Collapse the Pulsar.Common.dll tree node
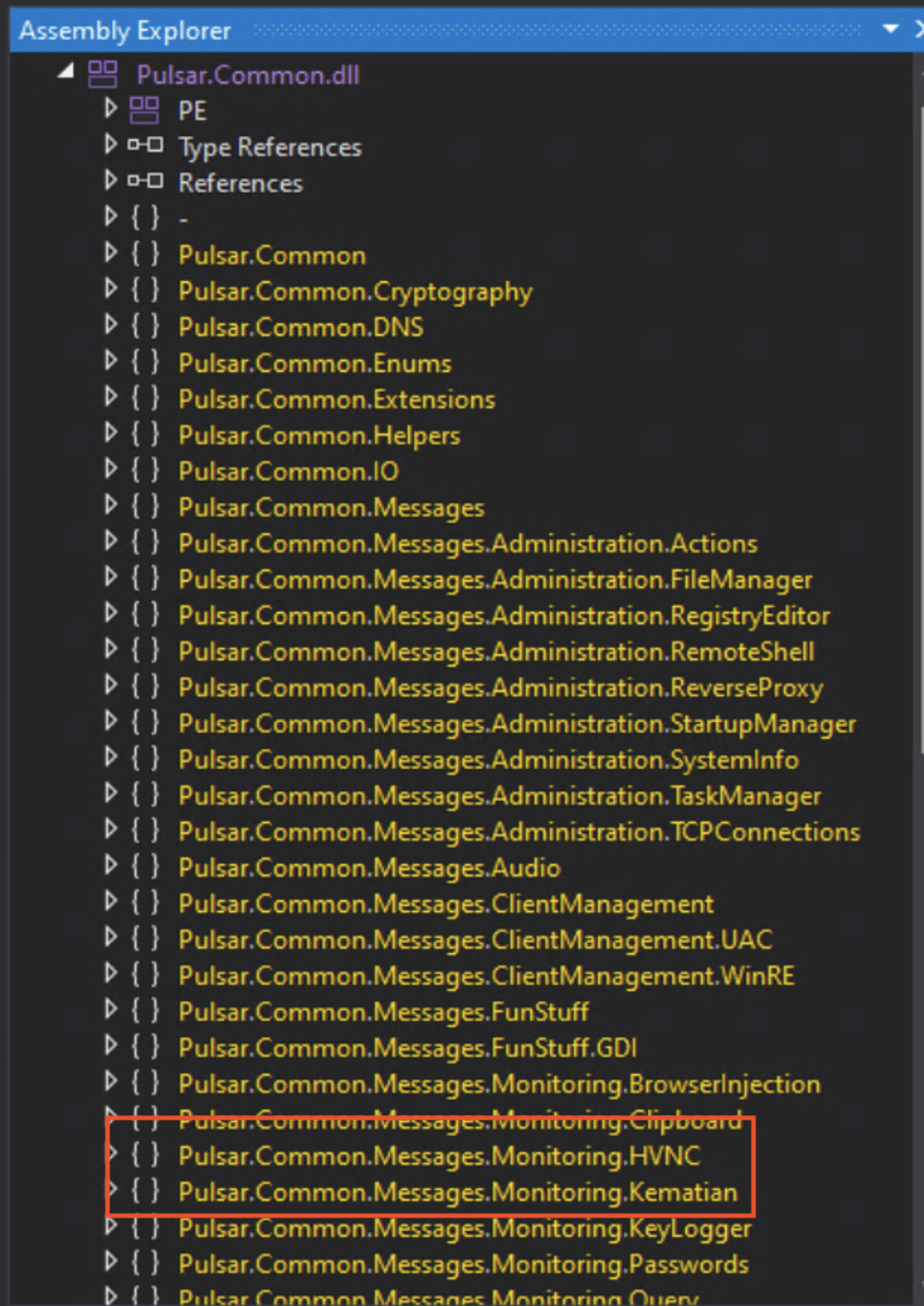The image size is (924, 1306). pos(65,71)
